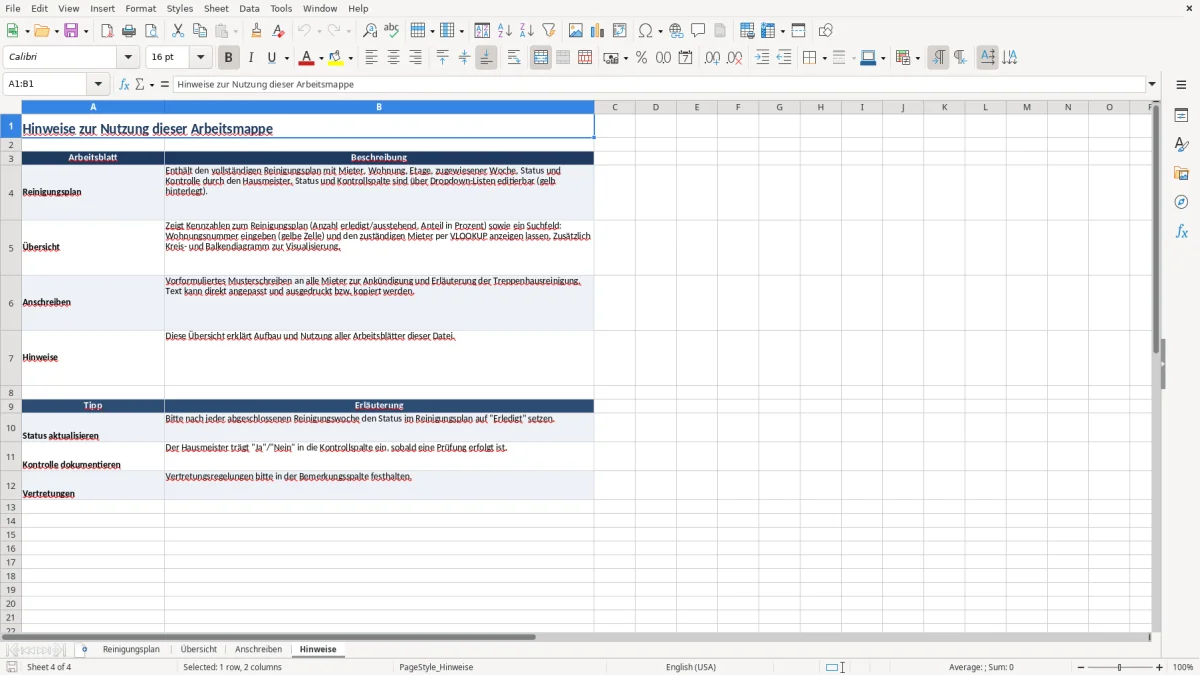Expand the Font Name dropdown
This screenshot has width=1200, height=675.
pyautogui.click(x=128, y=58)
